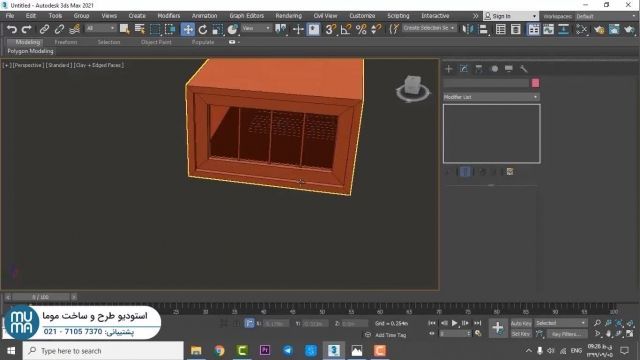Screen dimensions: 640x360
Task: Click the Select and Place tool
Action: 232,29
